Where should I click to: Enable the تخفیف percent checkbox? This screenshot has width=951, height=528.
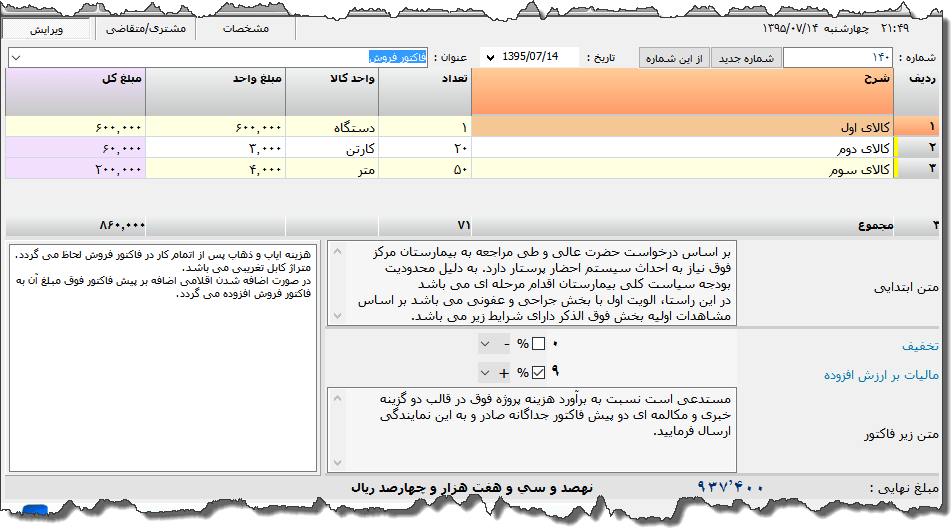click(x=538, y=344)
